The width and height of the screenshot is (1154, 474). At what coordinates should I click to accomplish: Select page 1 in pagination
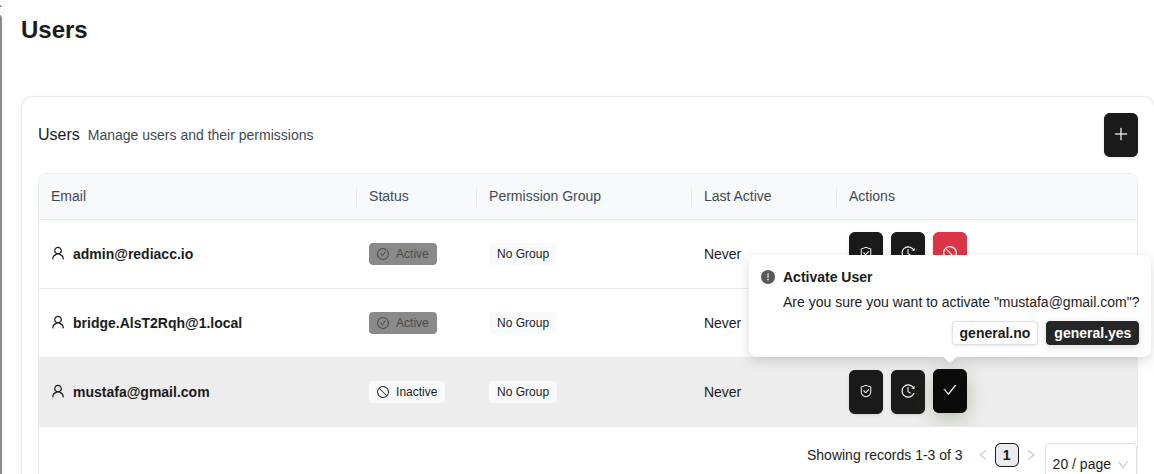(x=1007, y=456)
